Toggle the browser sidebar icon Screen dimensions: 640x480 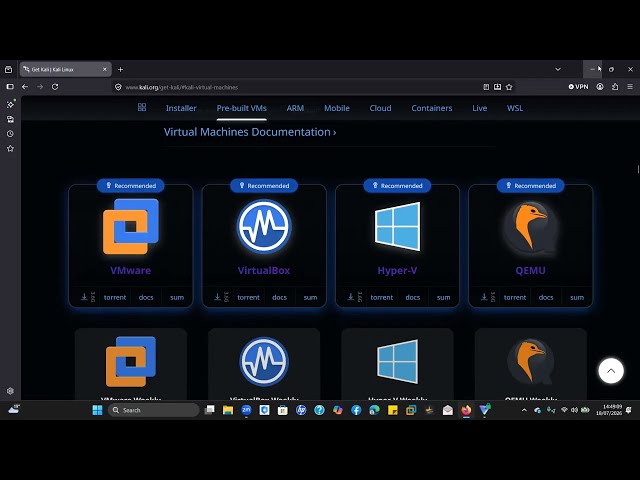click(x=10, y=87)
